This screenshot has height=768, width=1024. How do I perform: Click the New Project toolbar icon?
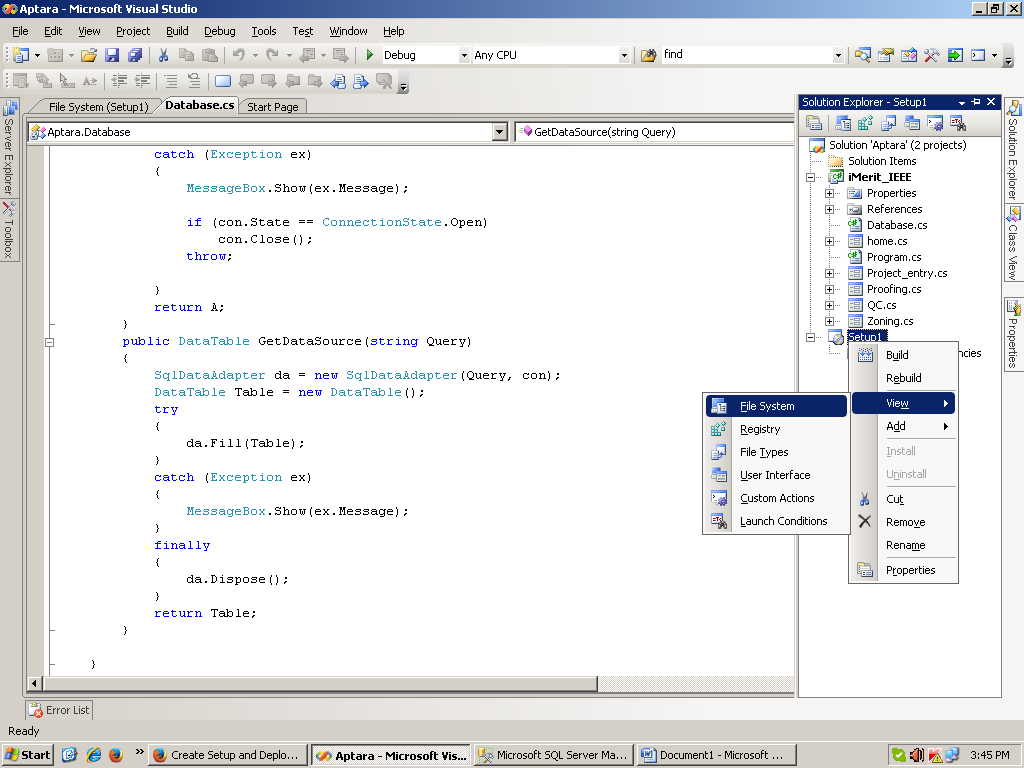click(x=21, y=56)
